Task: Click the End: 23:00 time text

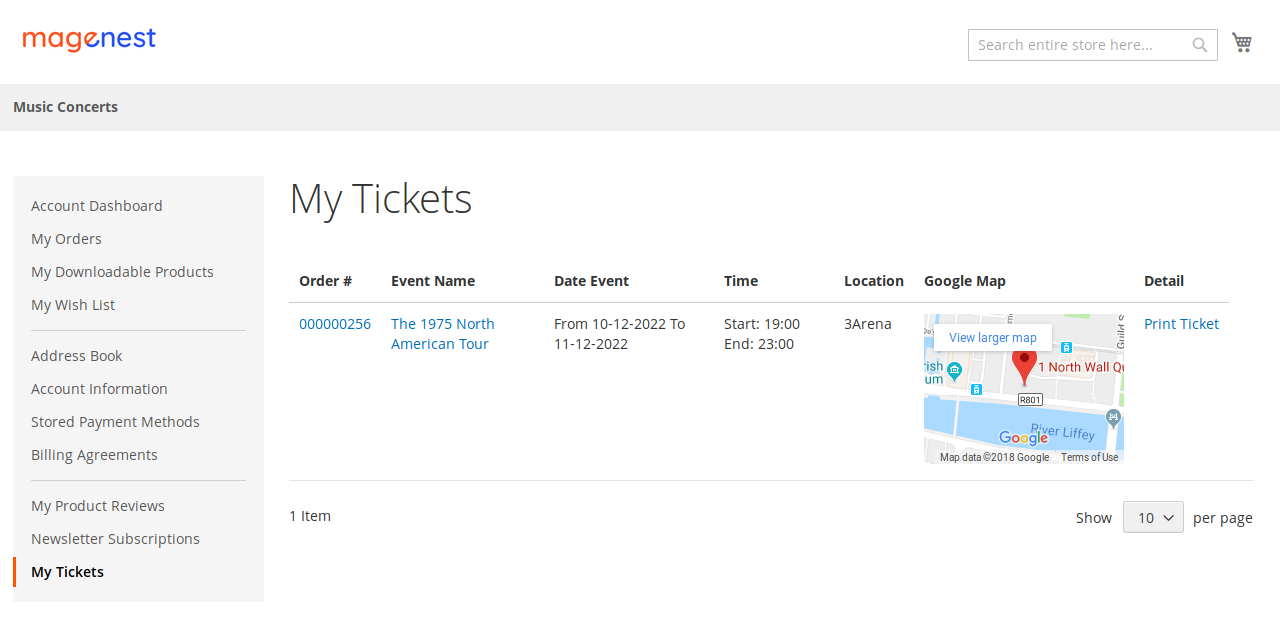Action: pyautogui.click(x=759, y=344)
